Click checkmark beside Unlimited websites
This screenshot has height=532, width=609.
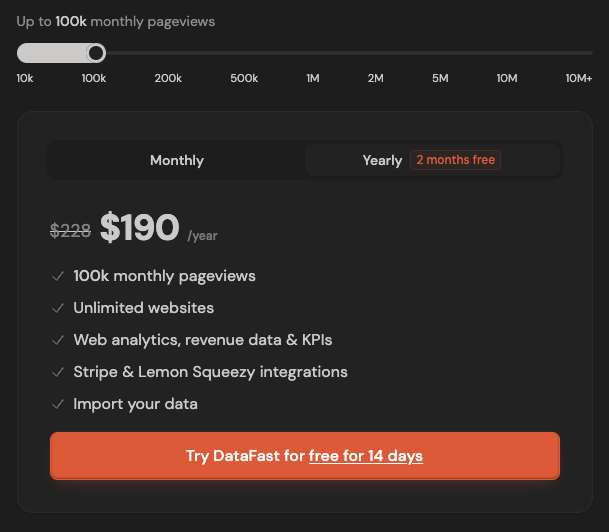58,308
